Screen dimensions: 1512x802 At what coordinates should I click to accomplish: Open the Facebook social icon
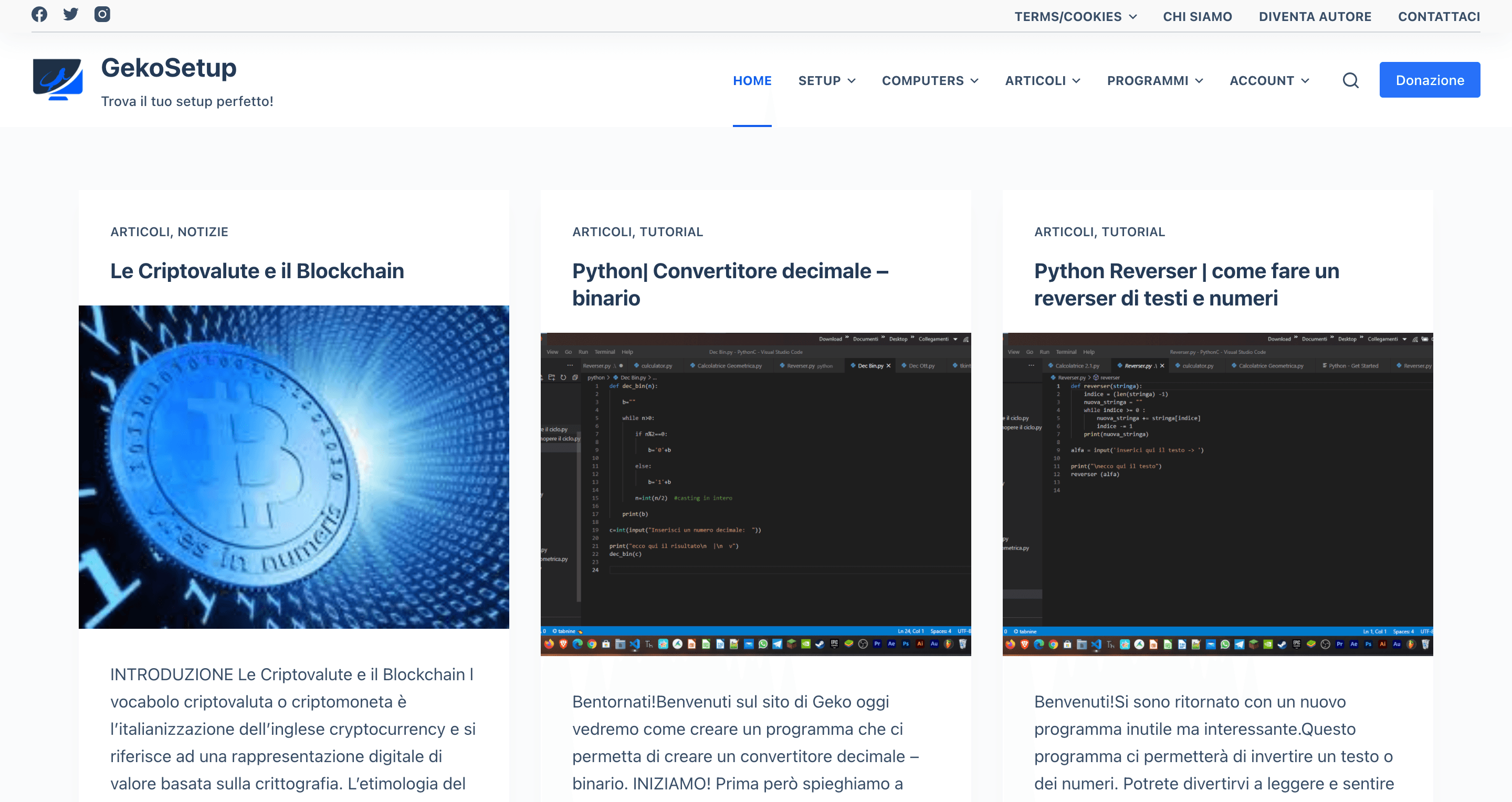(39, 14)
